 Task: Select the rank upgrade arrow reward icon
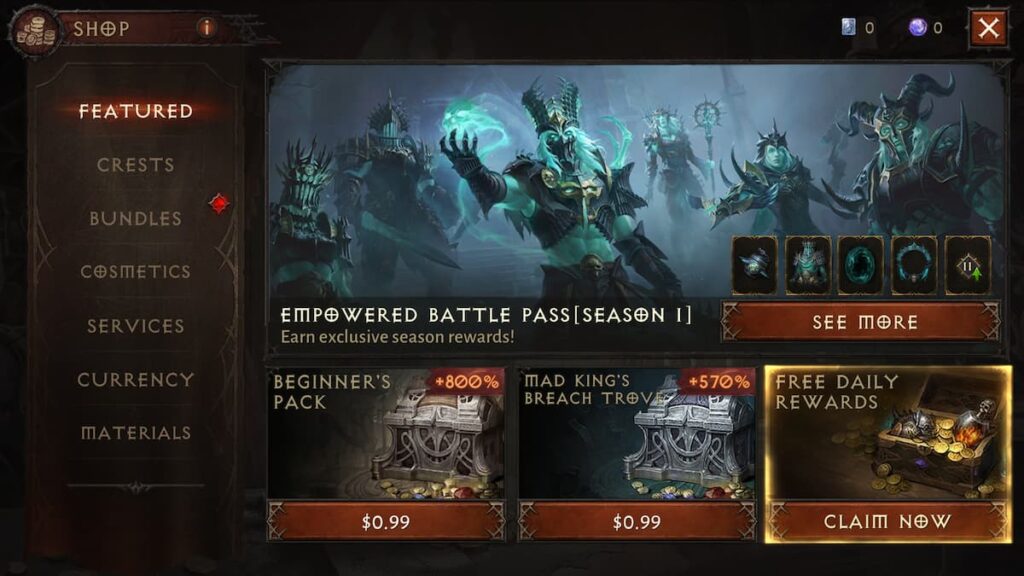point(968,265)
